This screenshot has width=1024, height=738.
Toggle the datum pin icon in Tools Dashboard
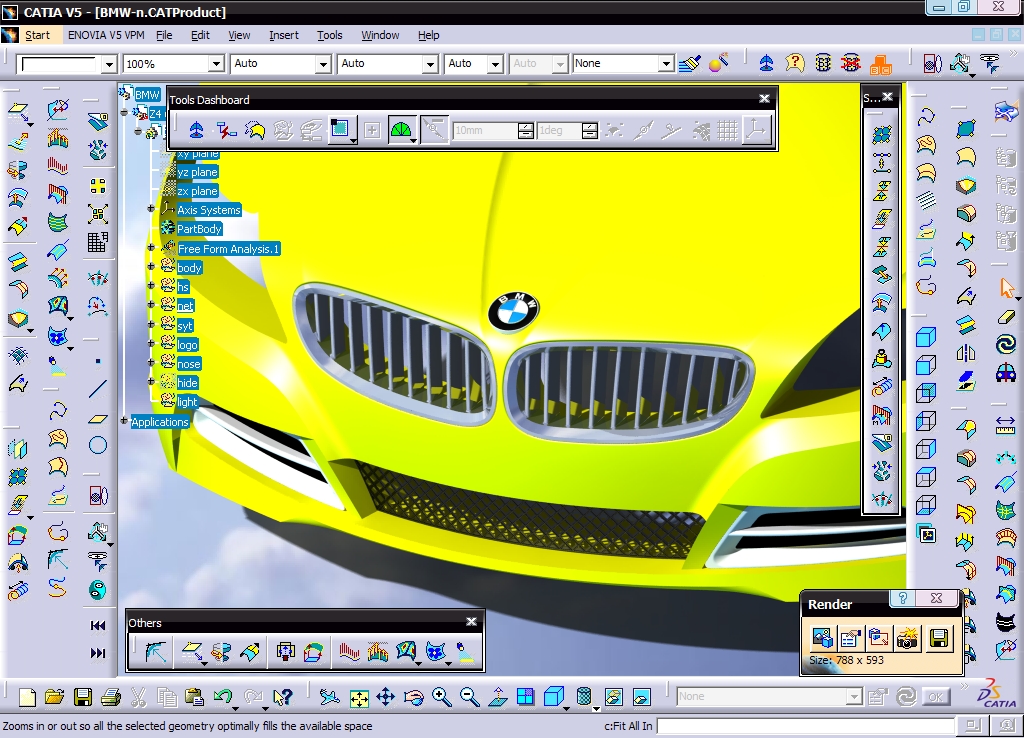[643, 130]
